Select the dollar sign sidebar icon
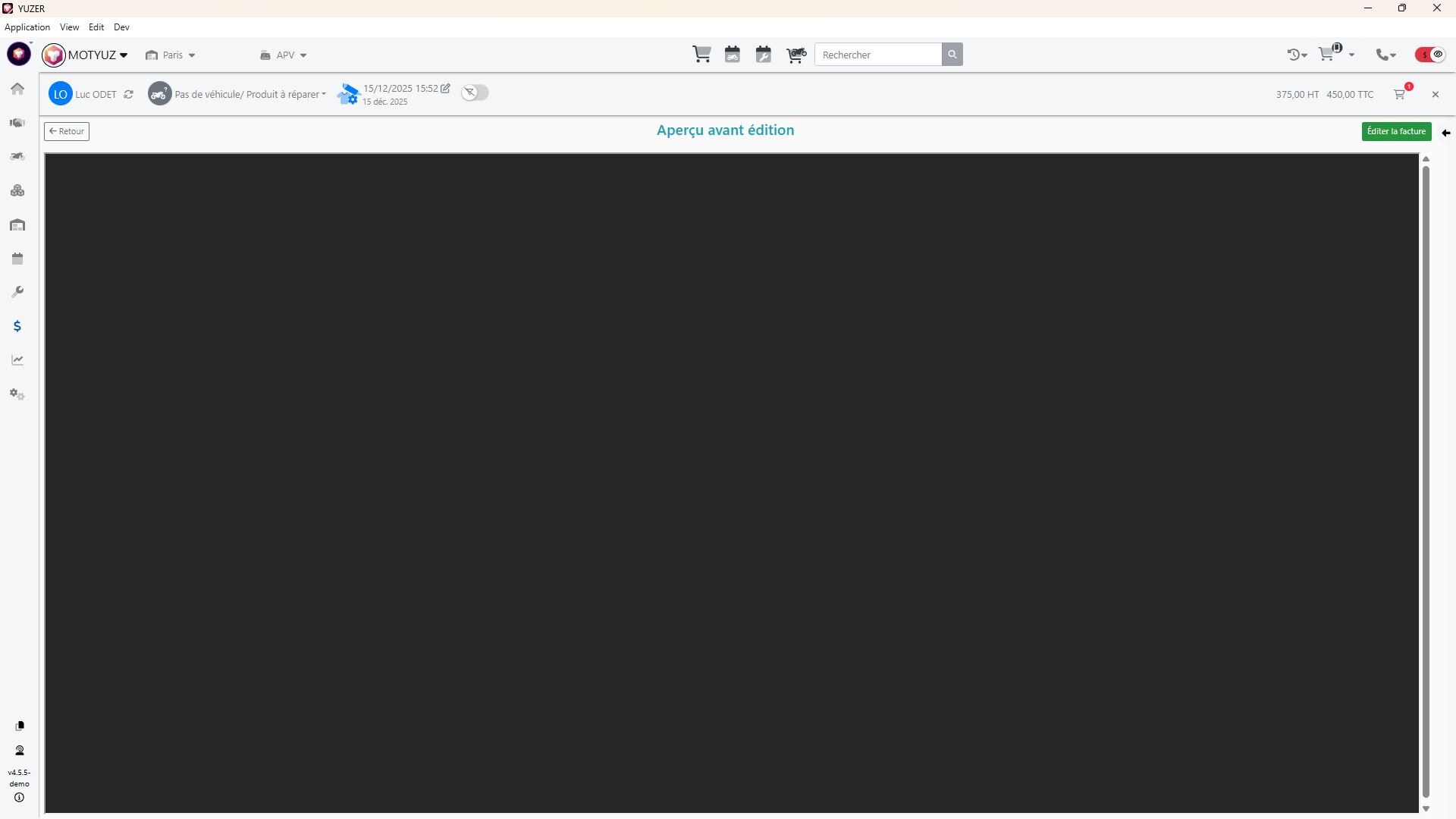 [17, 326]
